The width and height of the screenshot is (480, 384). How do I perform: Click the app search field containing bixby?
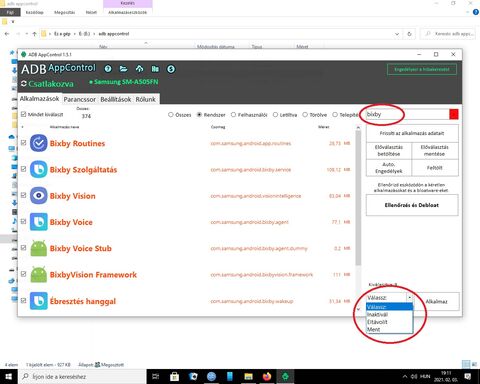click(x=407, y=114)
